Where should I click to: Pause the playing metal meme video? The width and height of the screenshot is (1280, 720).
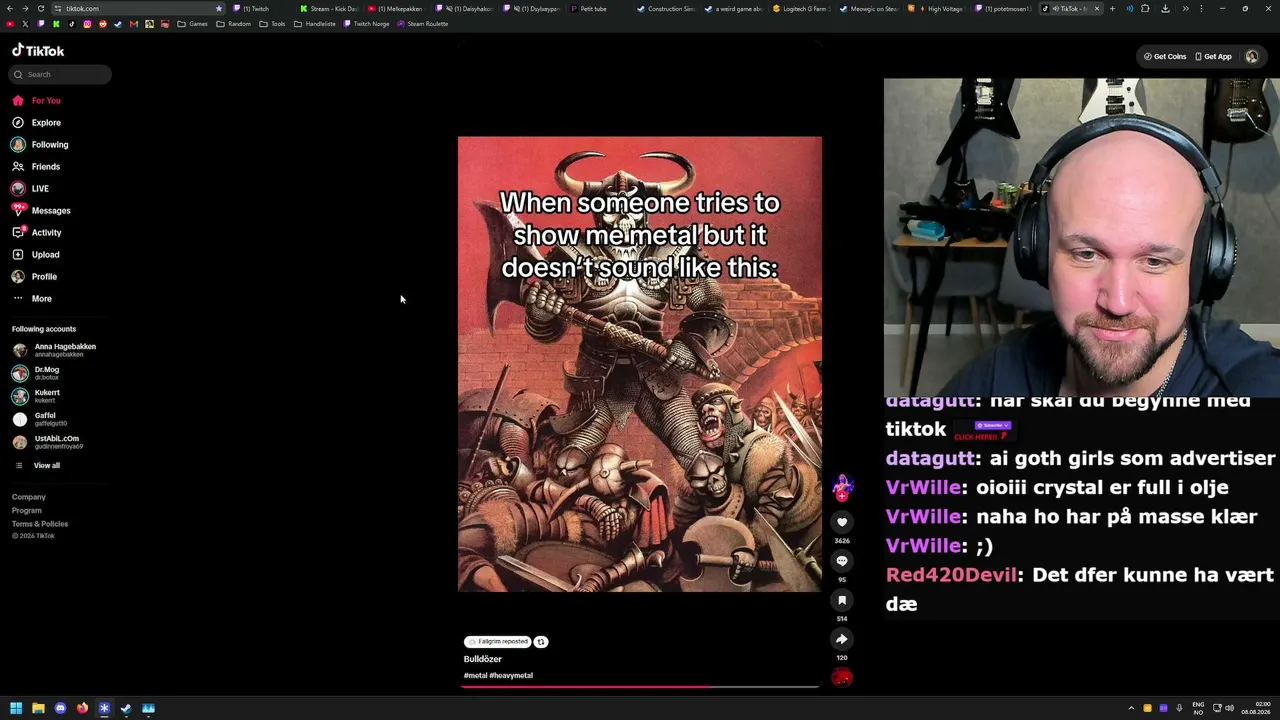640,364
